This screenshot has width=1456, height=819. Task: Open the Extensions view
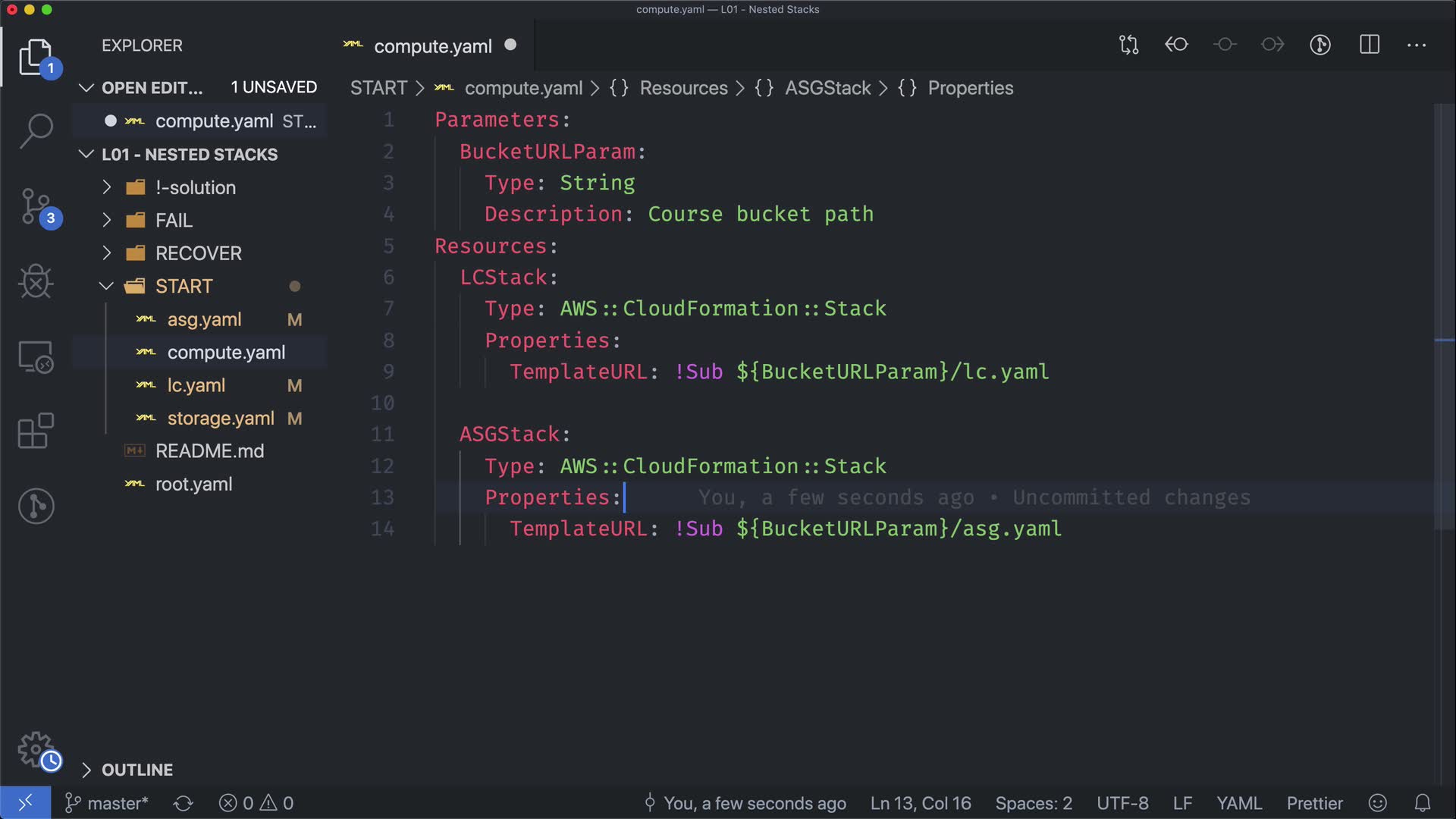click(36, 431)
